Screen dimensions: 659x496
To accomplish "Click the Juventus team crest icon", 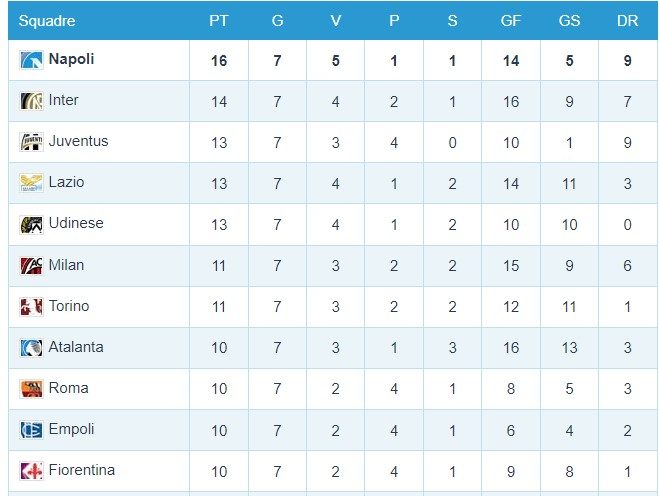I will point(31,142).
